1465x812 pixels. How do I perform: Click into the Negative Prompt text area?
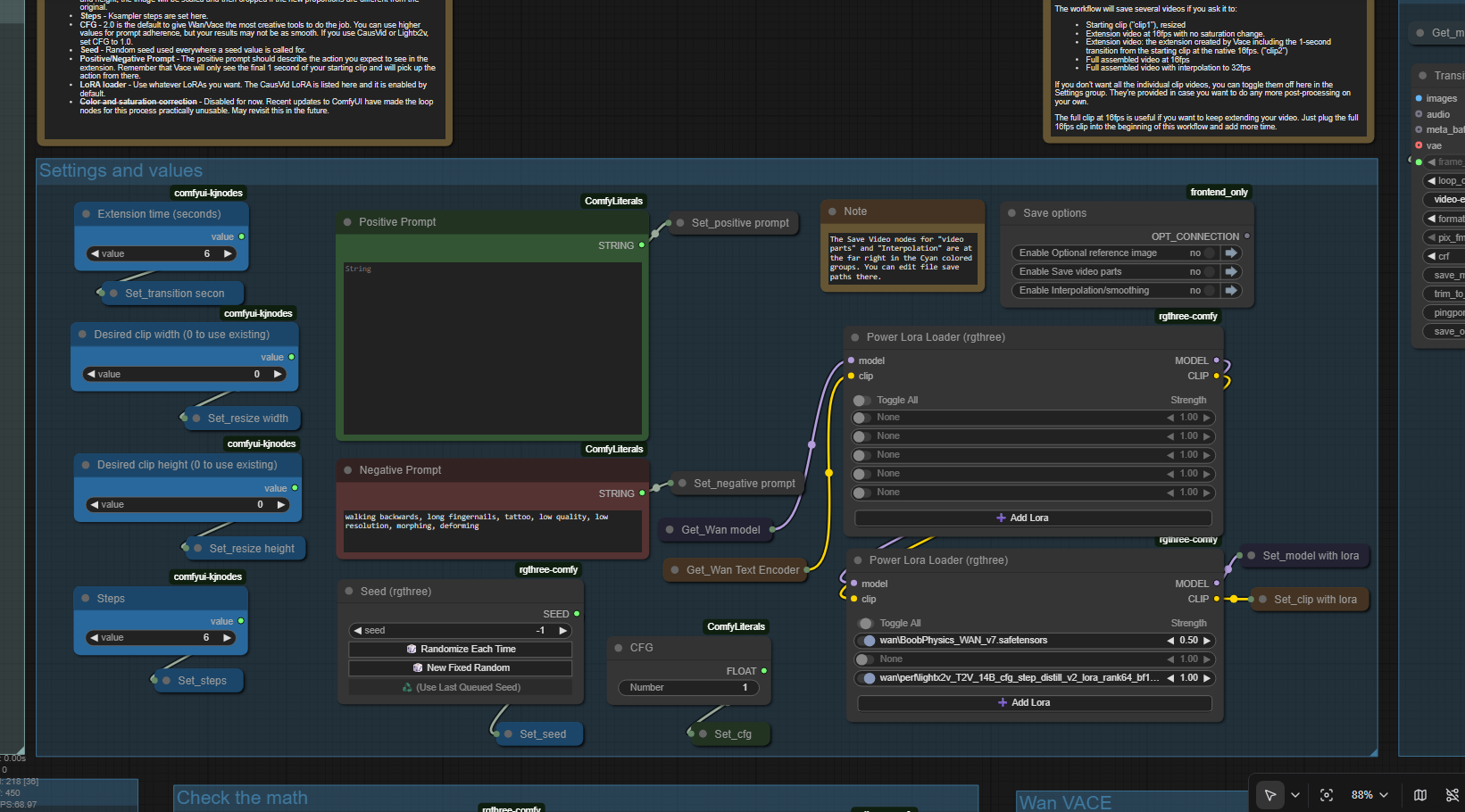[x=491, y=532]
